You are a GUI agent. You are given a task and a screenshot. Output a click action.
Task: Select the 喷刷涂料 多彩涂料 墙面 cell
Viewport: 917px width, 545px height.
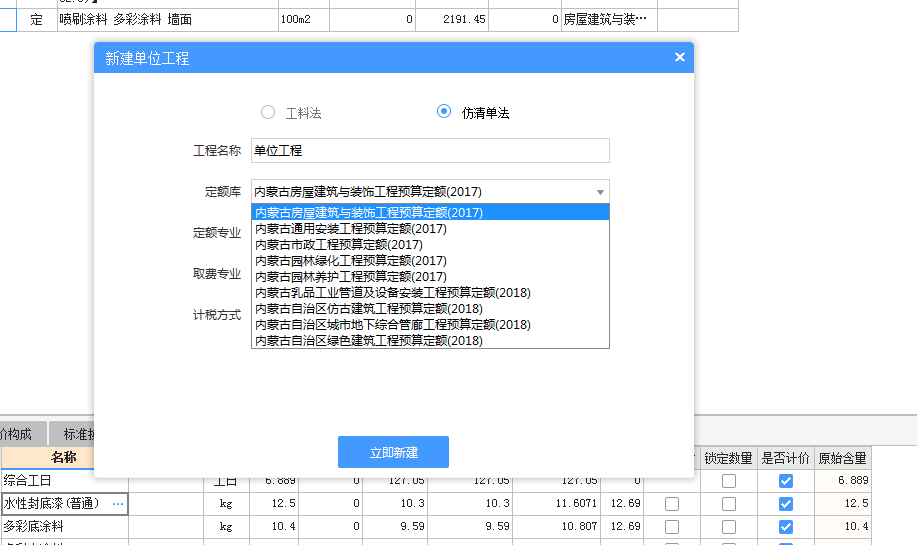(168, 19)
